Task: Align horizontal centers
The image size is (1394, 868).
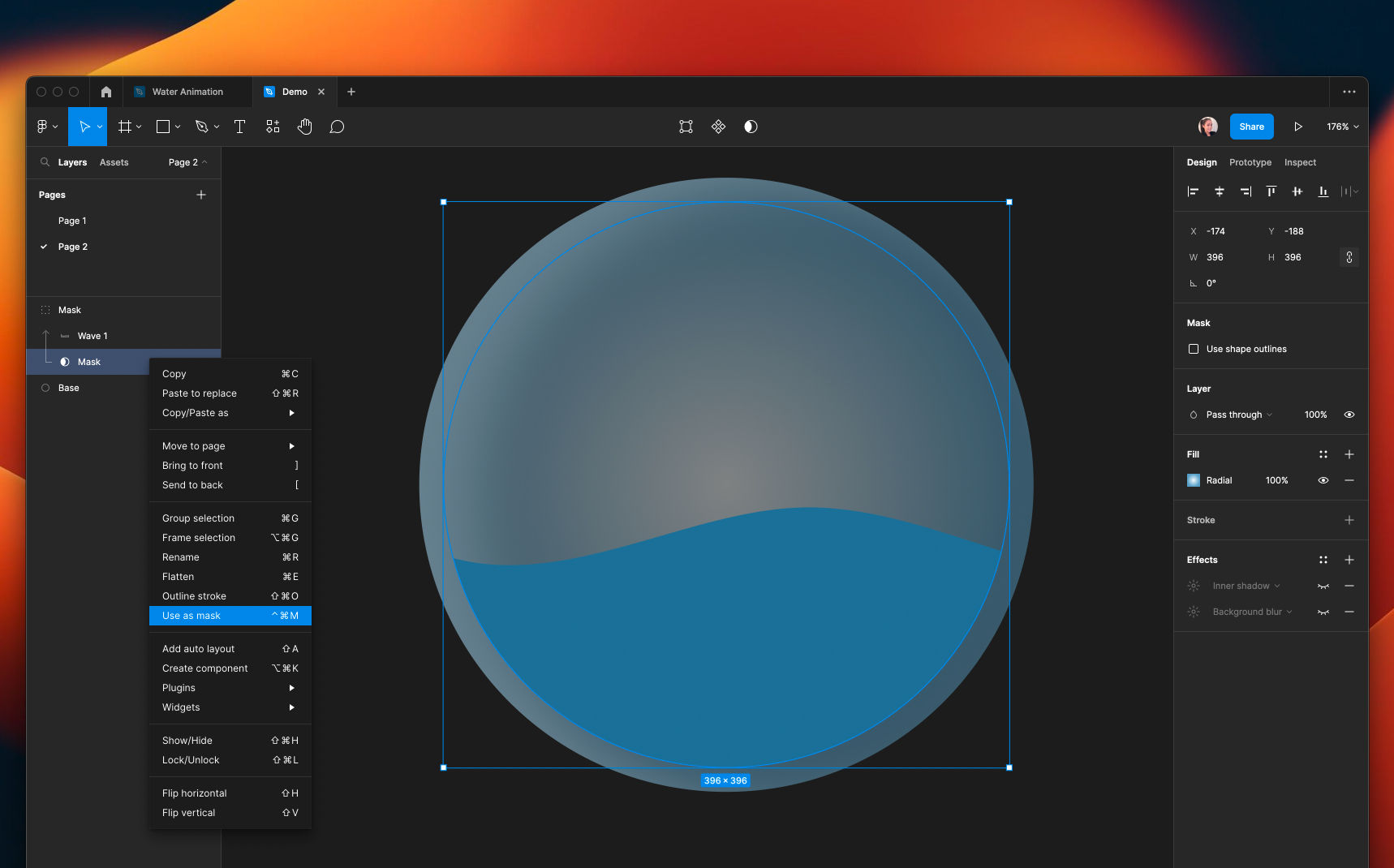Action: tap(1220, 191)
